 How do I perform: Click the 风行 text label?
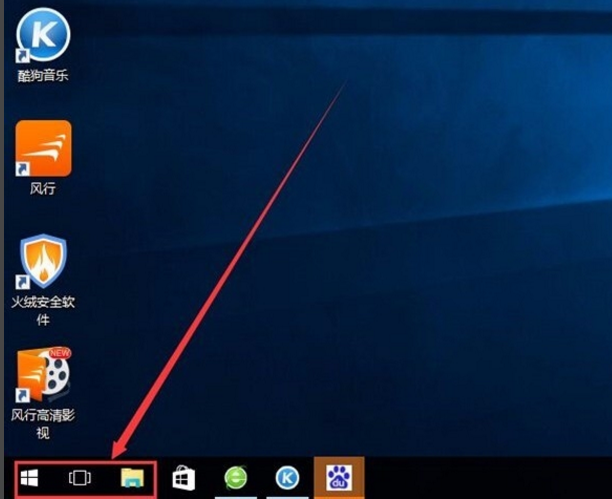click(43, 188)
